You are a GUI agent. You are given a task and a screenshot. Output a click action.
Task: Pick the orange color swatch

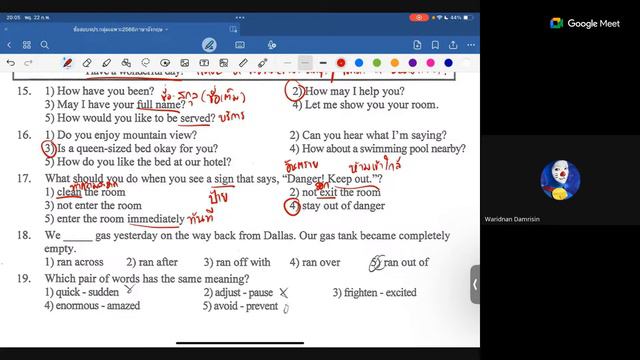point(395,63)
